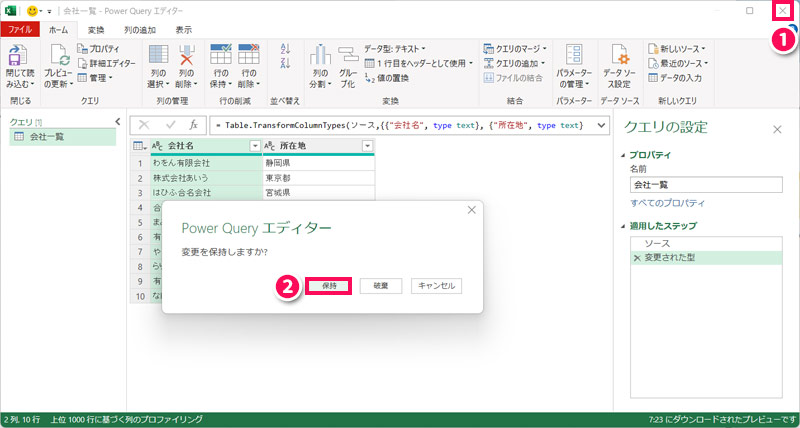The width and height of the screenshot is (800, 428).
Task: Switch to the 変換 tab
Action: 96,30
